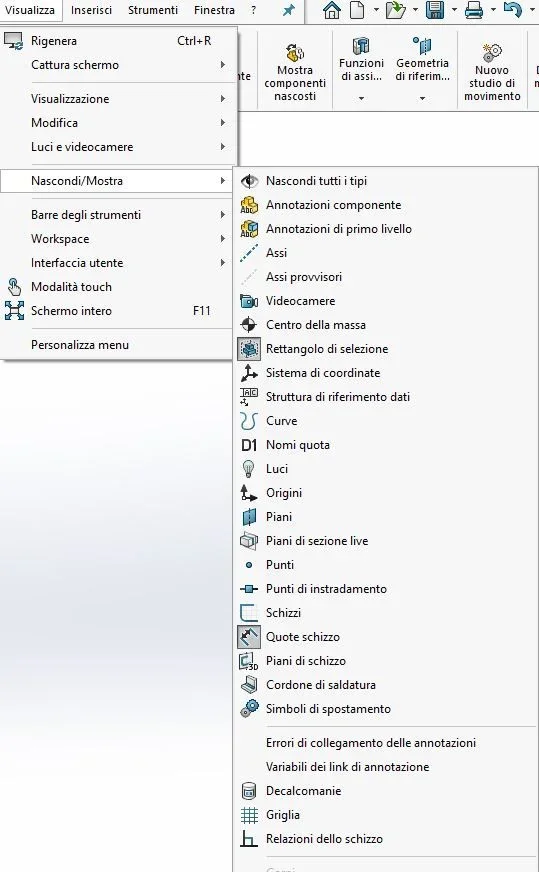The height and width of the screenshot is (872, 539).
Task: Click Mostra componenti nascosti icon
Action: pos(295,54)
